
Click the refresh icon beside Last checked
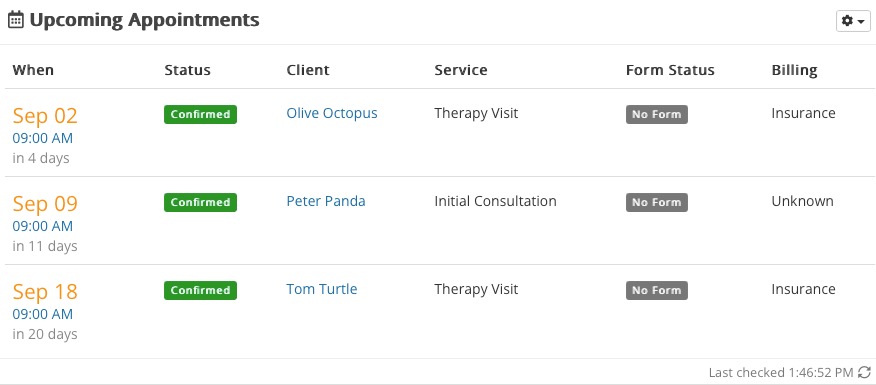(864, 372)
